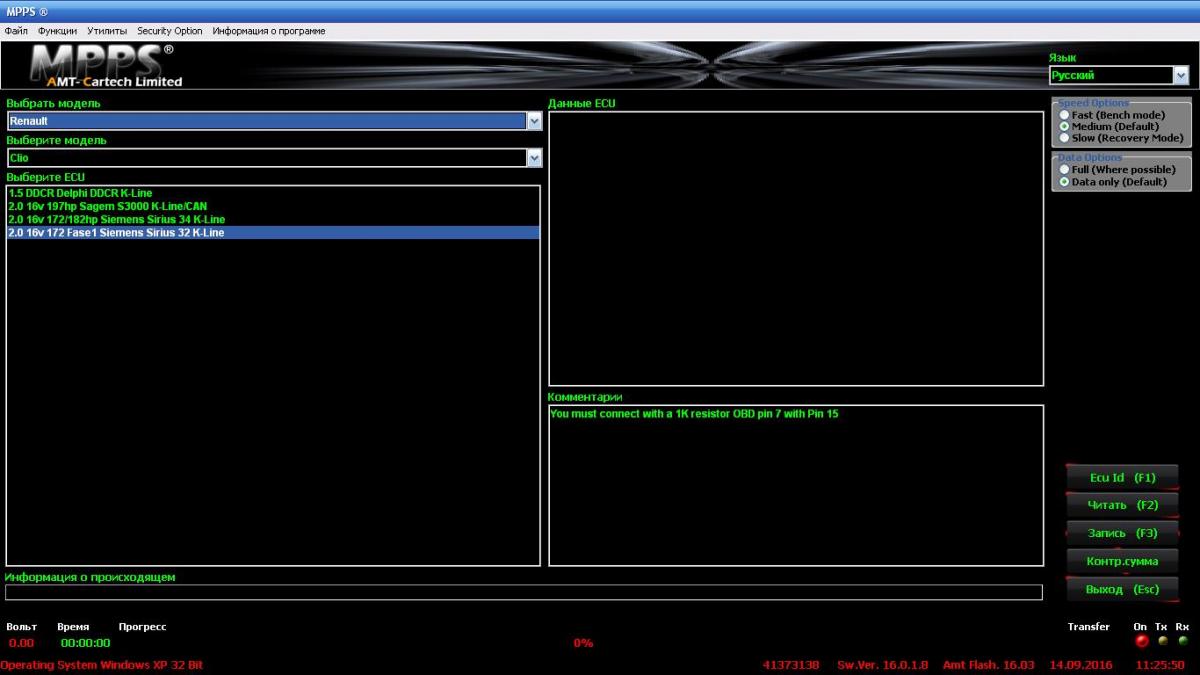Open the Файл menu
Screen dimensions: 1200x675
16,31
